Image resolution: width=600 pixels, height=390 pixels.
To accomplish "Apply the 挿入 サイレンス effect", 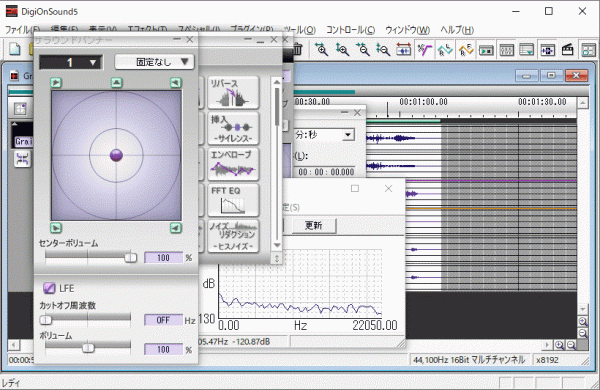I will tap(233, 128).
